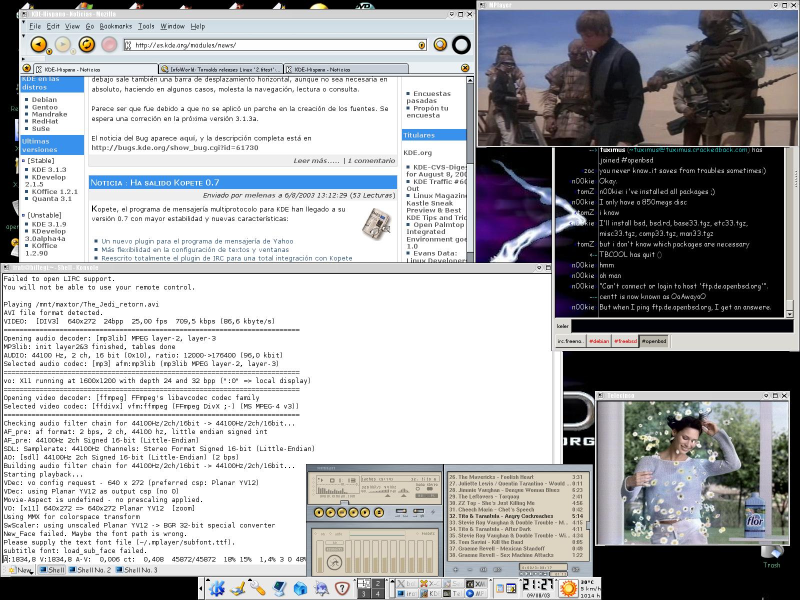Image resolution: width=800 pixels, height=600 pixels.
Task: Click the new tab icon left of the tabs
Action: [27, 68]
